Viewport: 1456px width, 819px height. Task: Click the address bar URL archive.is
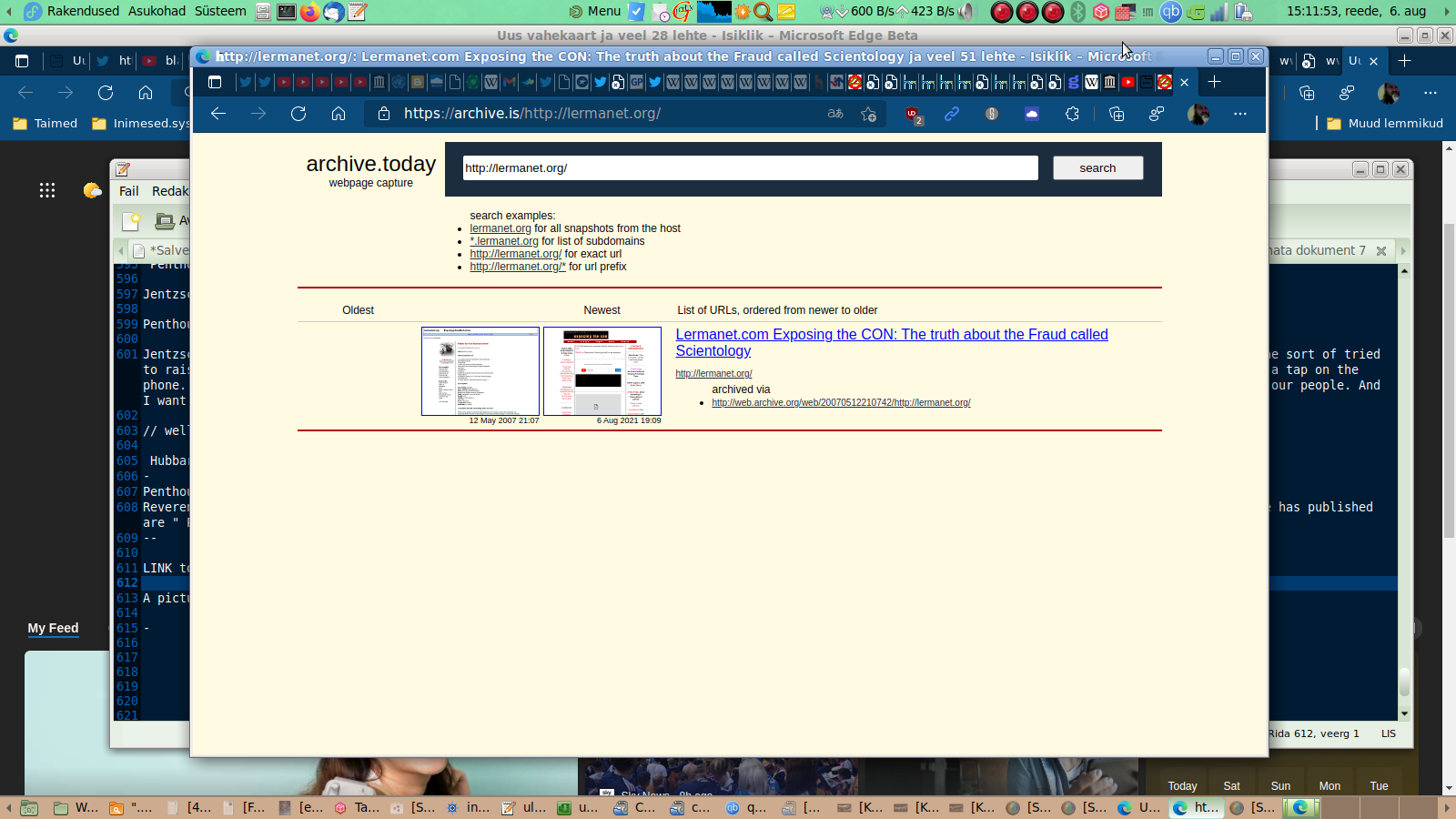pos(532,114)
